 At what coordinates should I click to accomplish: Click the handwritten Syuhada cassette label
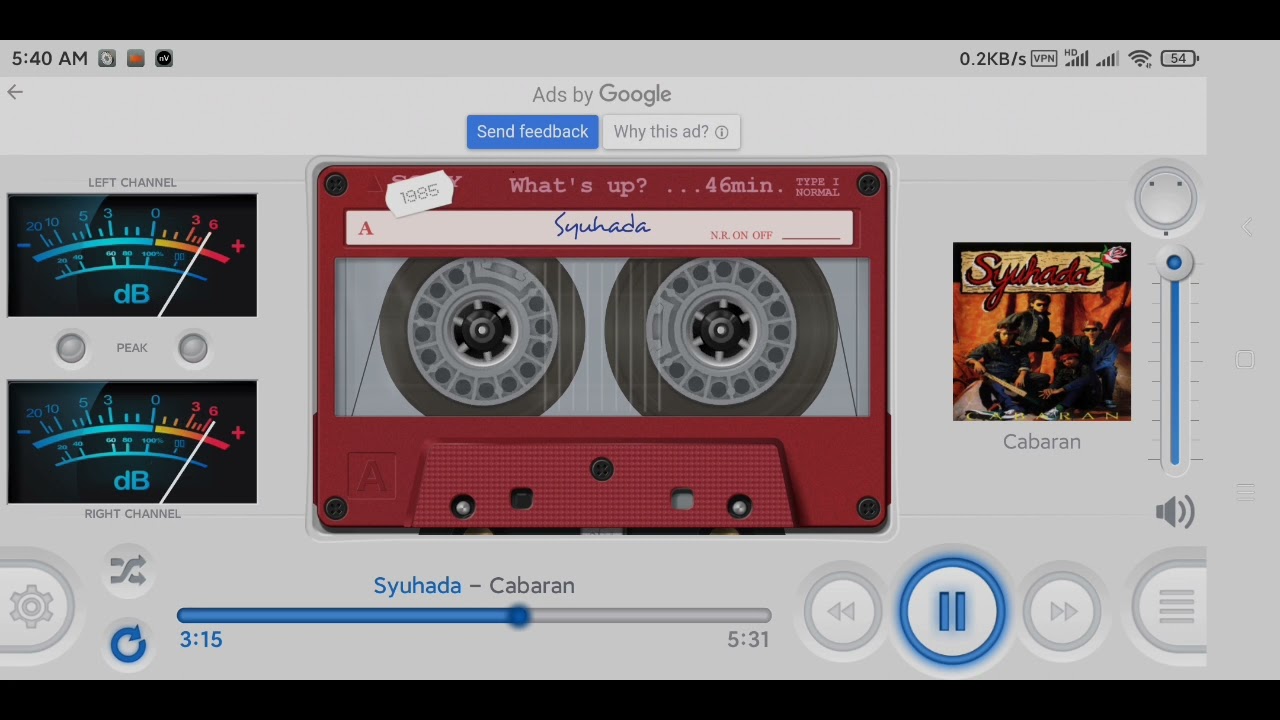tap(602, 227)
